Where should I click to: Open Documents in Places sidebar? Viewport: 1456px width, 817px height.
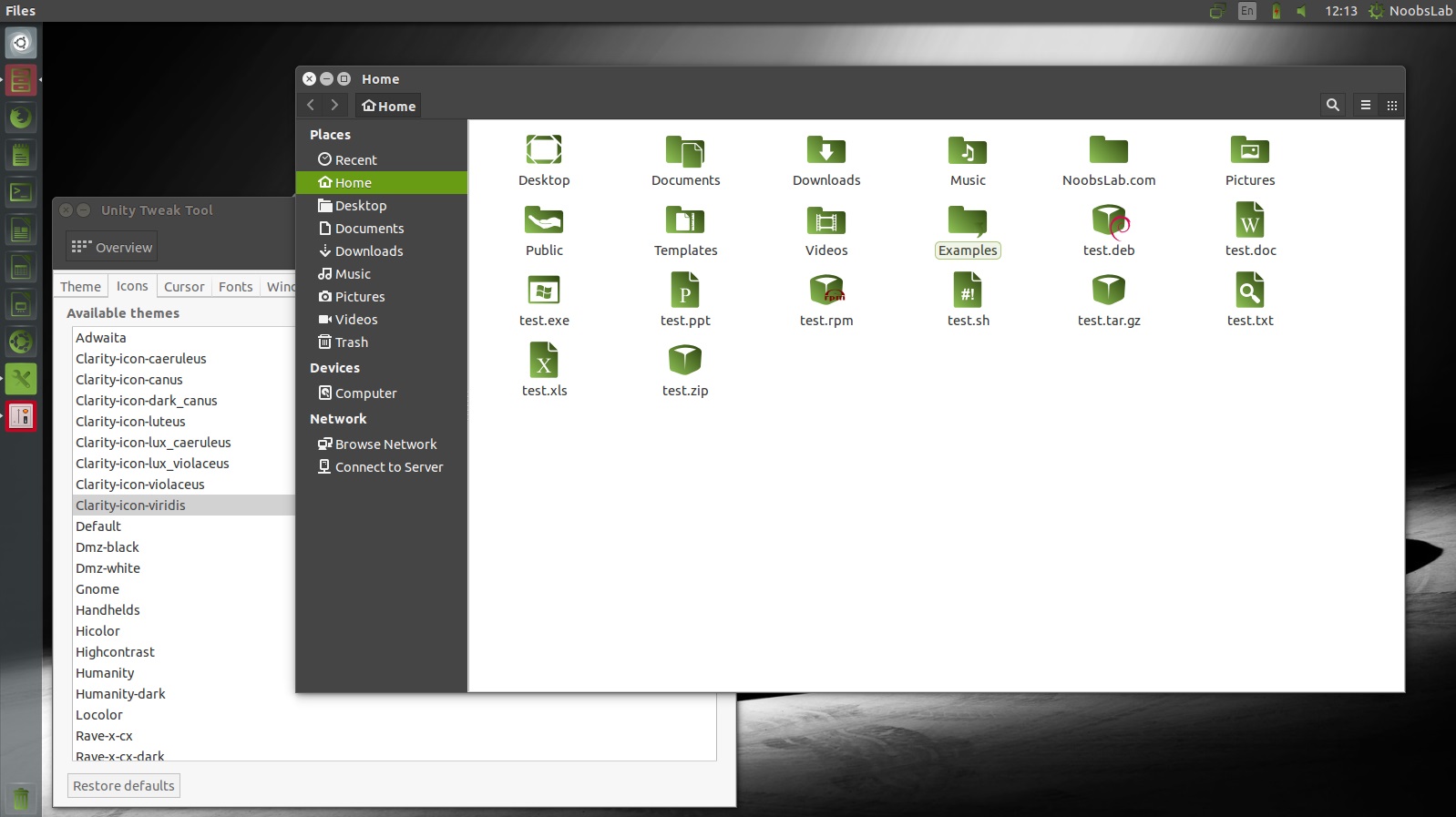tap(382, 228)
